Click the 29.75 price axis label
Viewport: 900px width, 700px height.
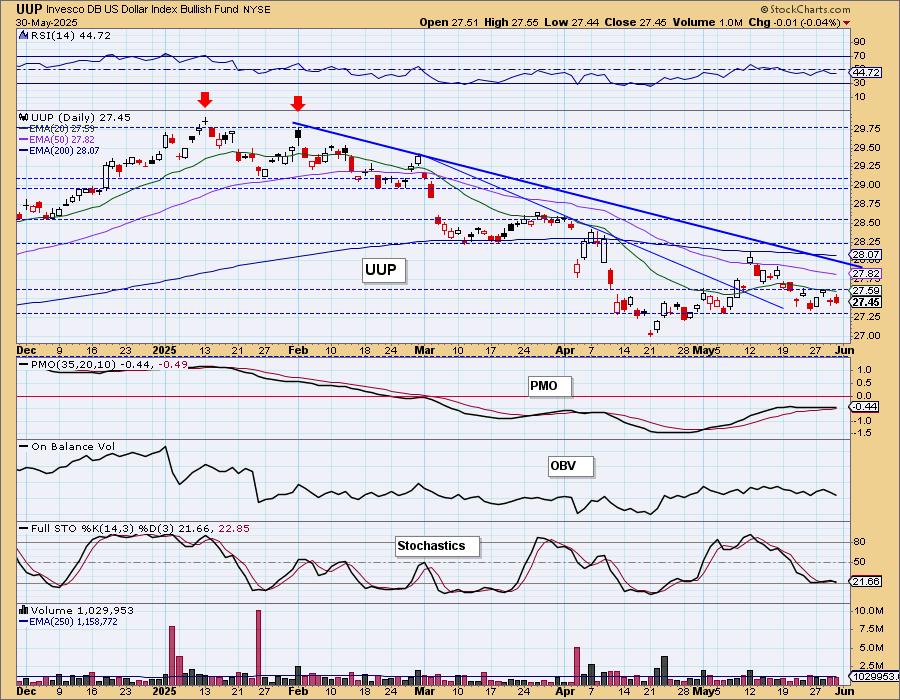(867, 129)
